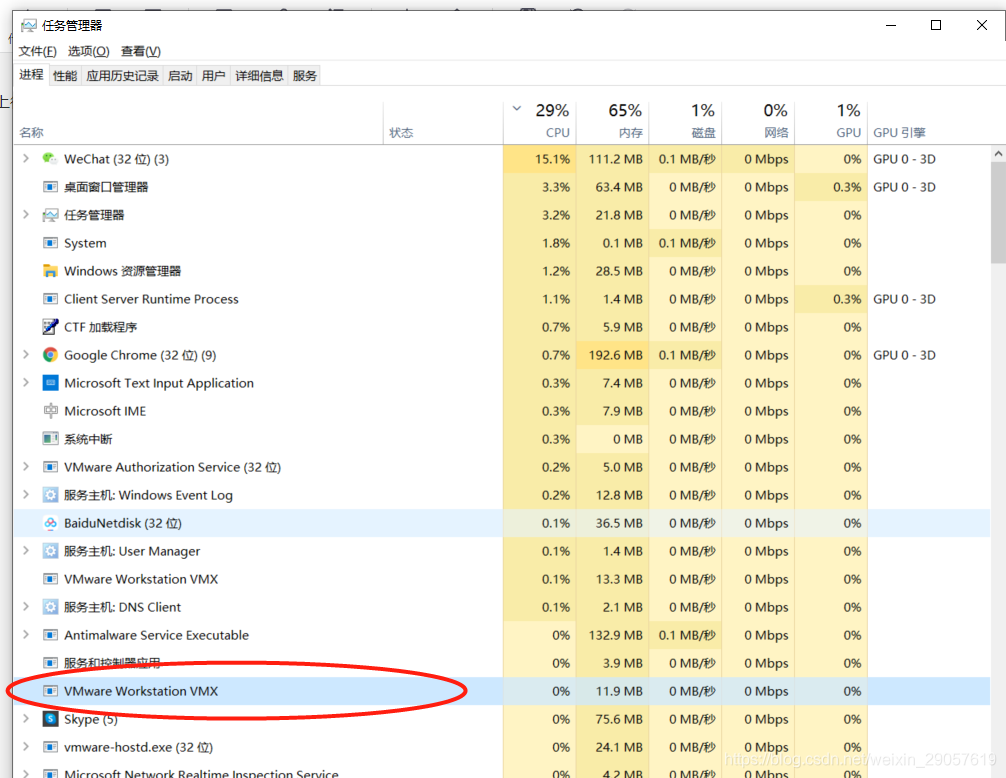Sort by the GPU percentage column header
Image resolution: width=1006 pixels, height=778 pixels.
831,121
